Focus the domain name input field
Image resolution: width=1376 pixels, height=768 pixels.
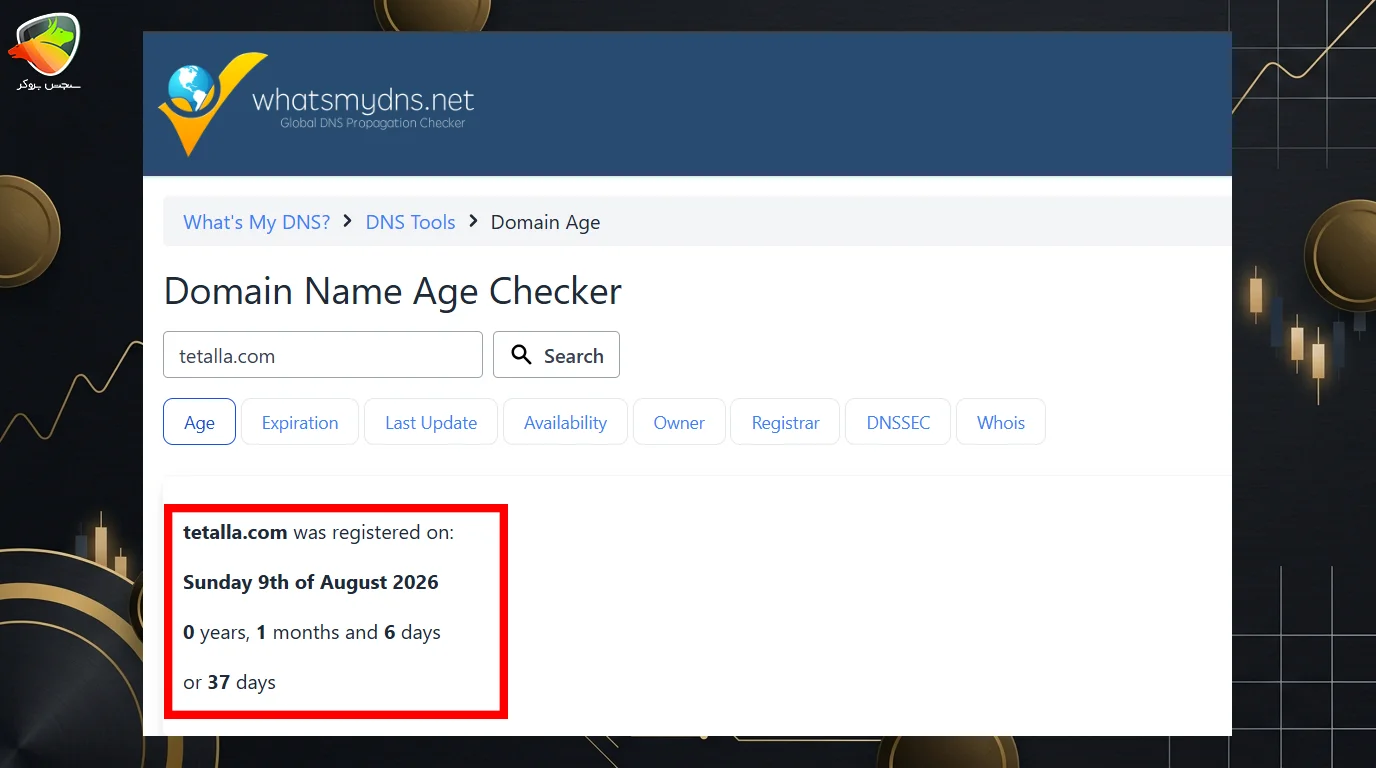[323, 355]
